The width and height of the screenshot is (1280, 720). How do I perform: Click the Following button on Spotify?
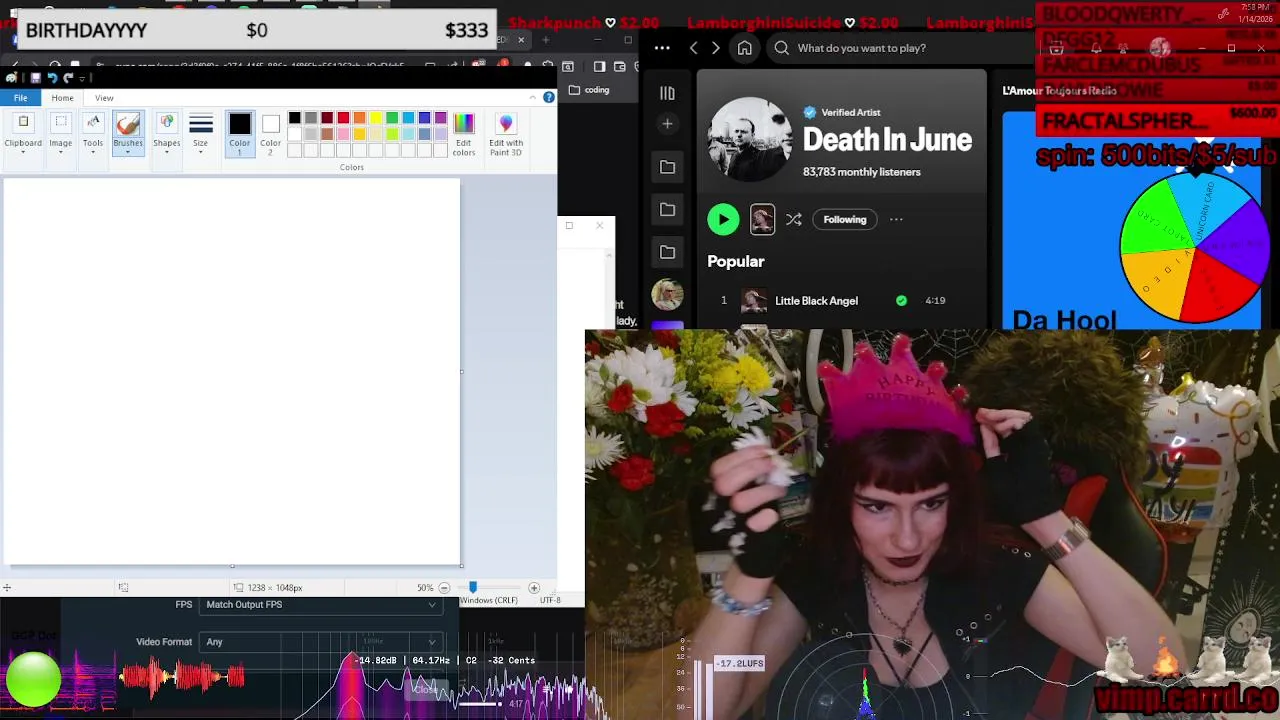tap(845, 219)
